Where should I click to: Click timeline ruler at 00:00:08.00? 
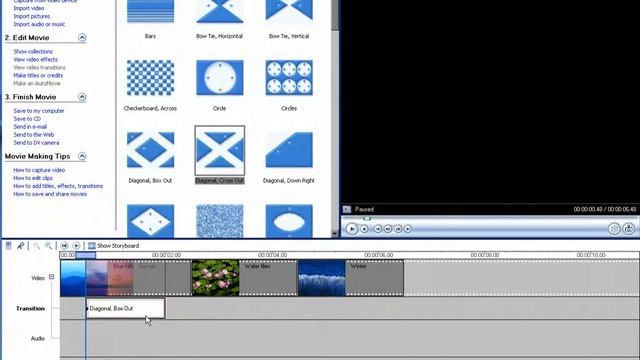tap(484, 255)
